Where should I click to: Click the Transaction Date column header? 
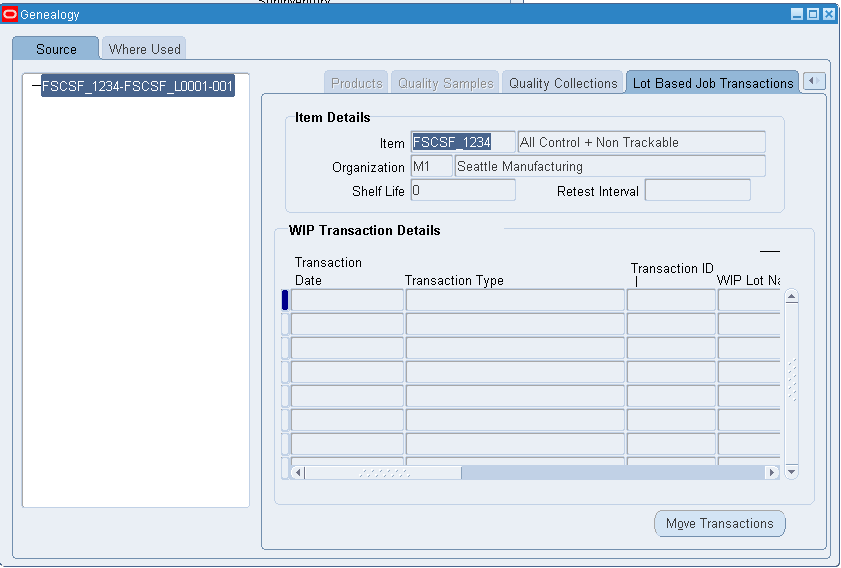tap(328, 271)
